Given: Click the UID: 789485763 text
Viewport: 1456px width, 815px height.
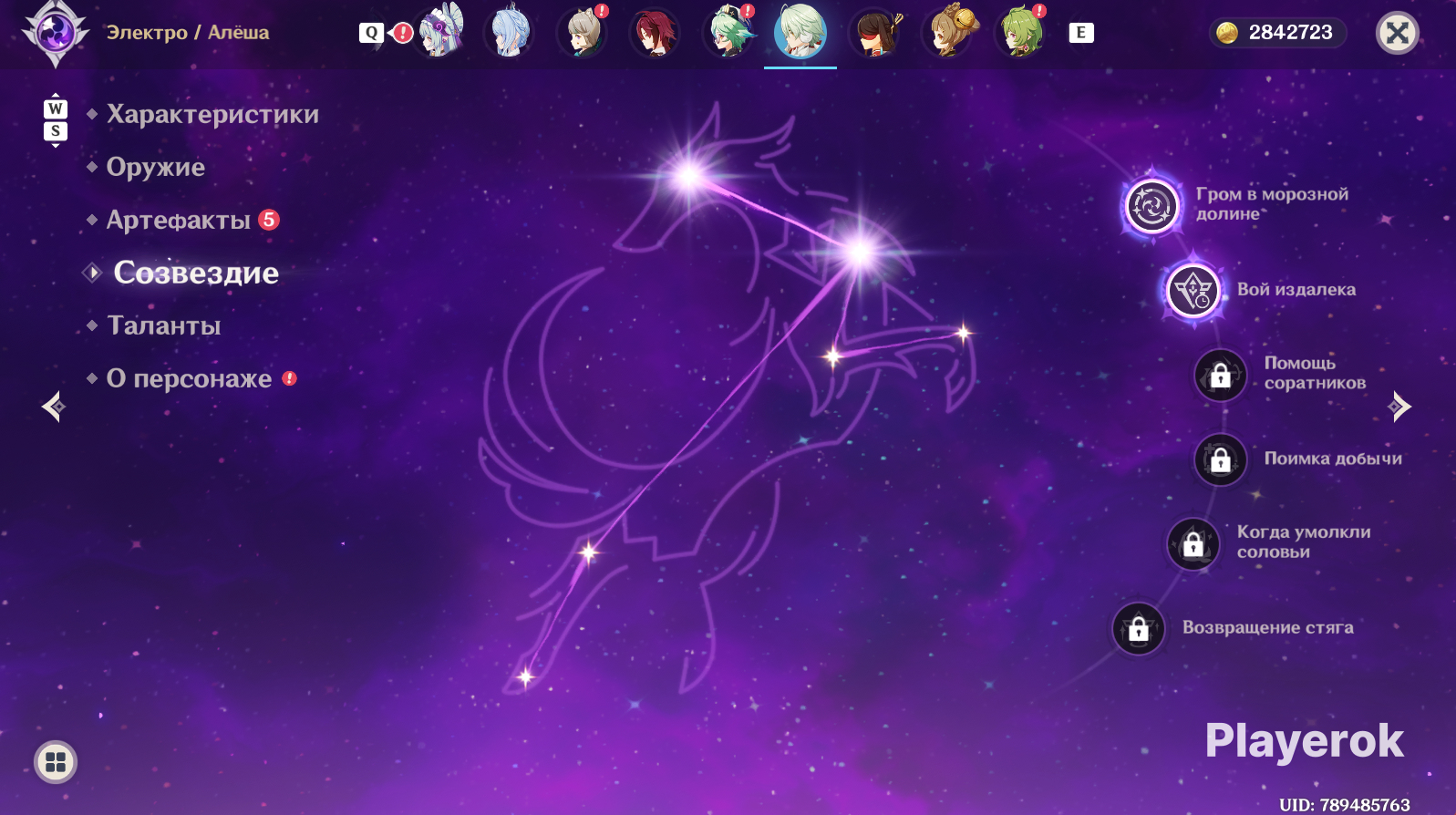Looking at the screenshot, I should click(x=1345, y=804).
